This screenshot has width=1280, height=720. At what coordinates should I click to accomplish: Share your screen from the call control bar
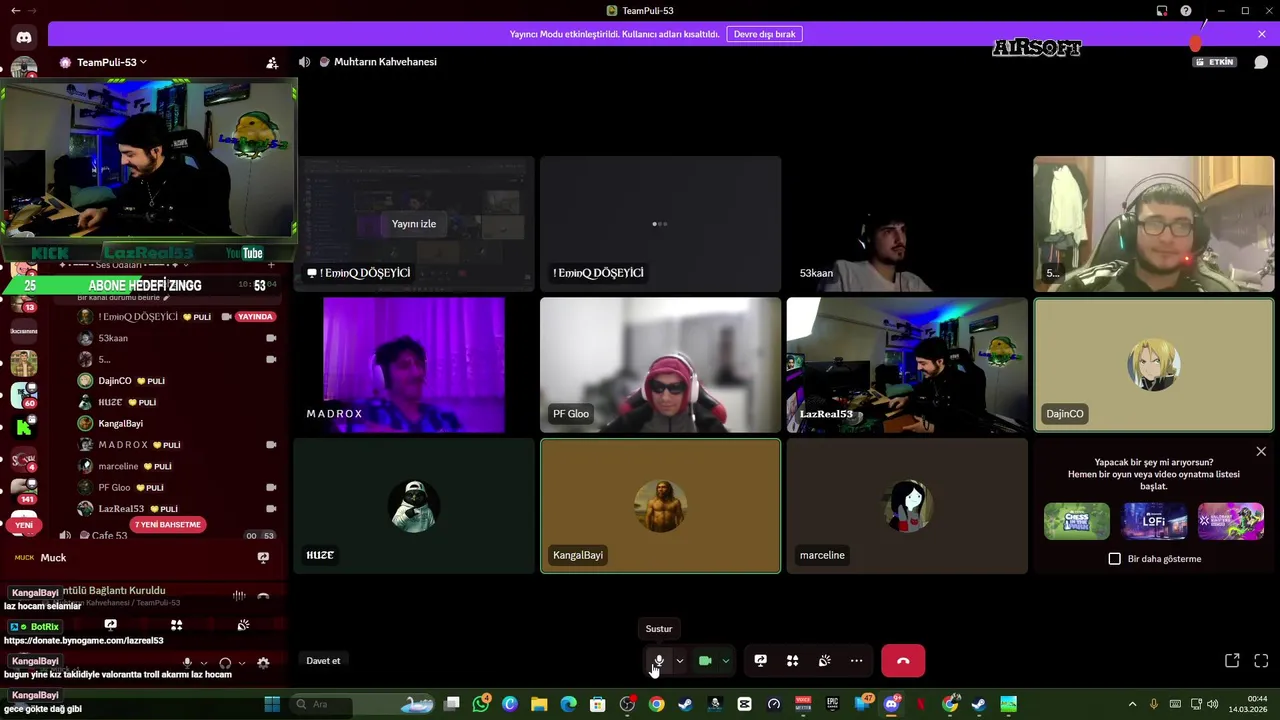click(x=761, y=661)
